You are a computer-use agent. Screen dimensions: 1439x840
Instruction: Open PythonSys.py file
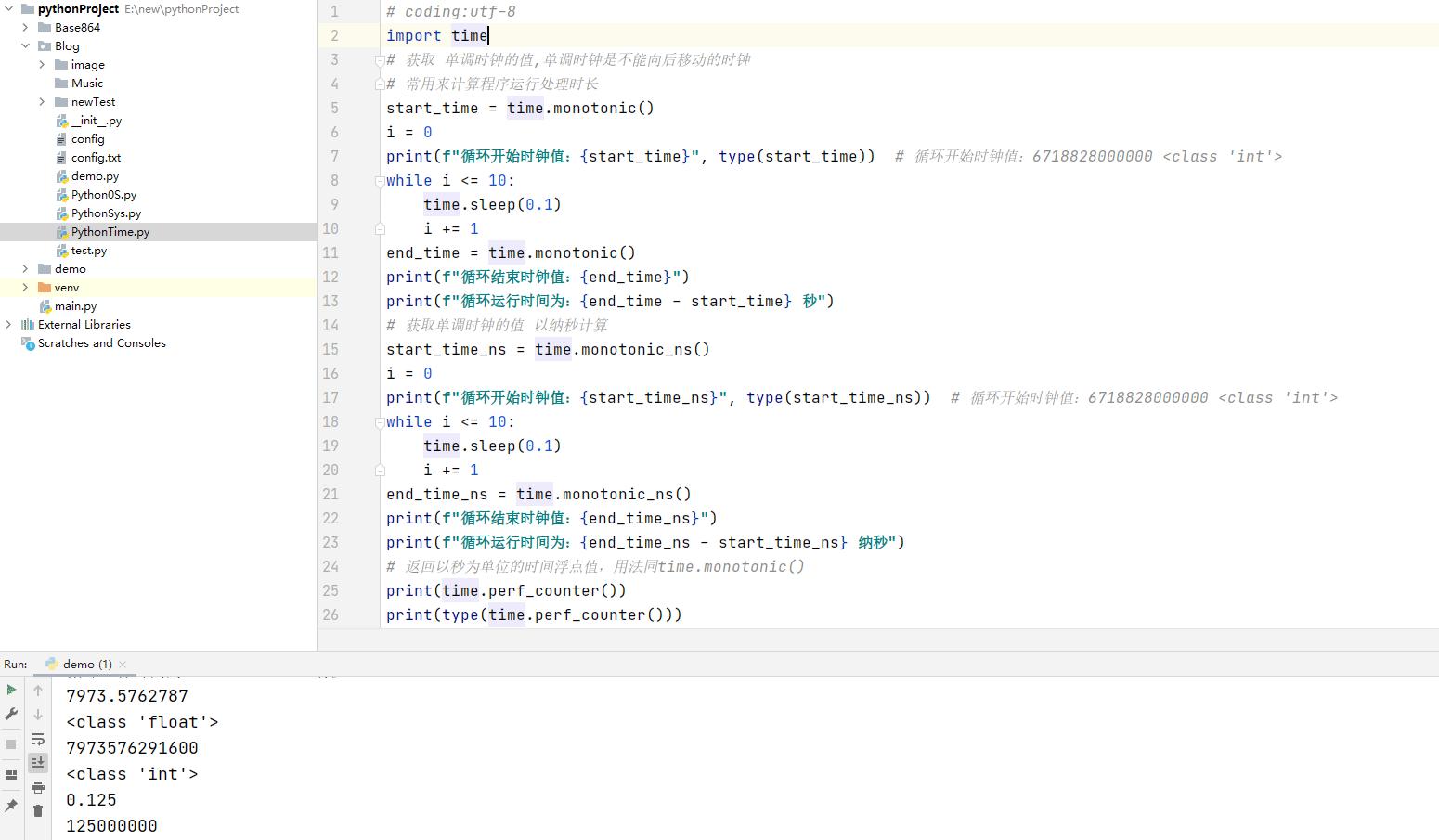click(106, 213)
